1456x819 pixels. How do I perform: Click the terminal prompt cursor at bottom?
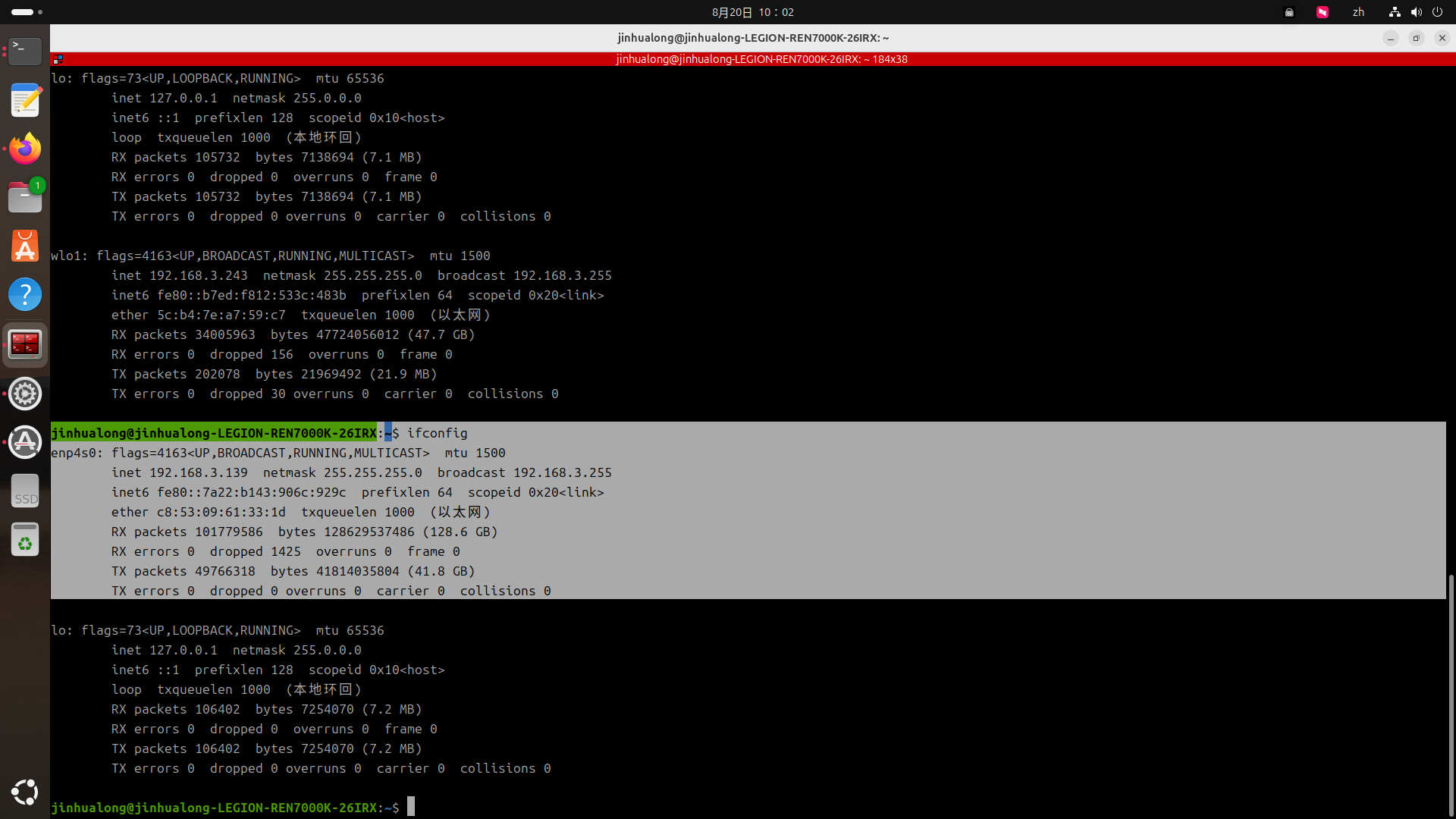coord(411,807)
